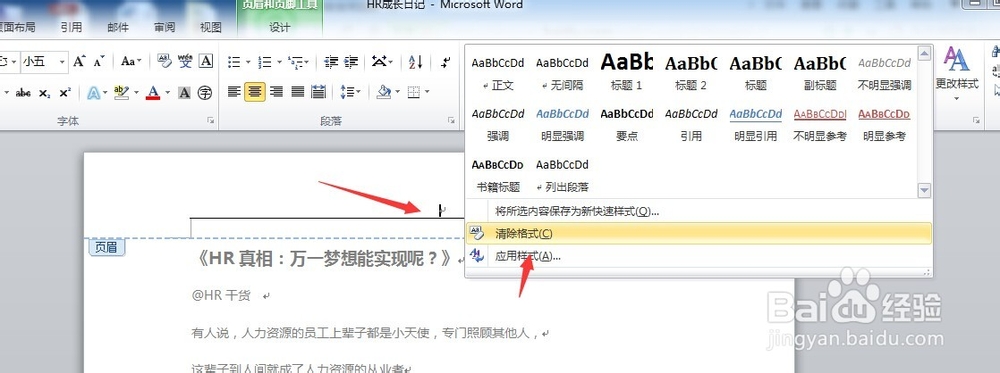Open the 引用 ribbon tab

[x=71, y=27]
